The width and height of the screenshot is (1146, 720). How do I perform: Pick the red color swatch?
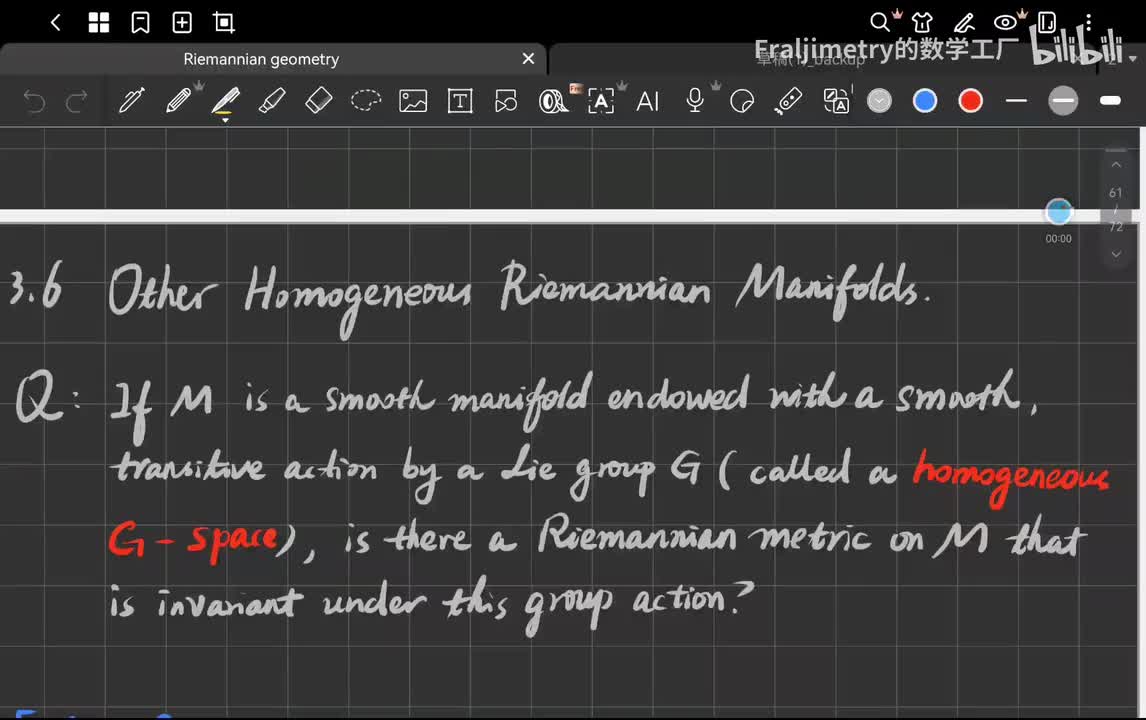[x=971, y=101]
